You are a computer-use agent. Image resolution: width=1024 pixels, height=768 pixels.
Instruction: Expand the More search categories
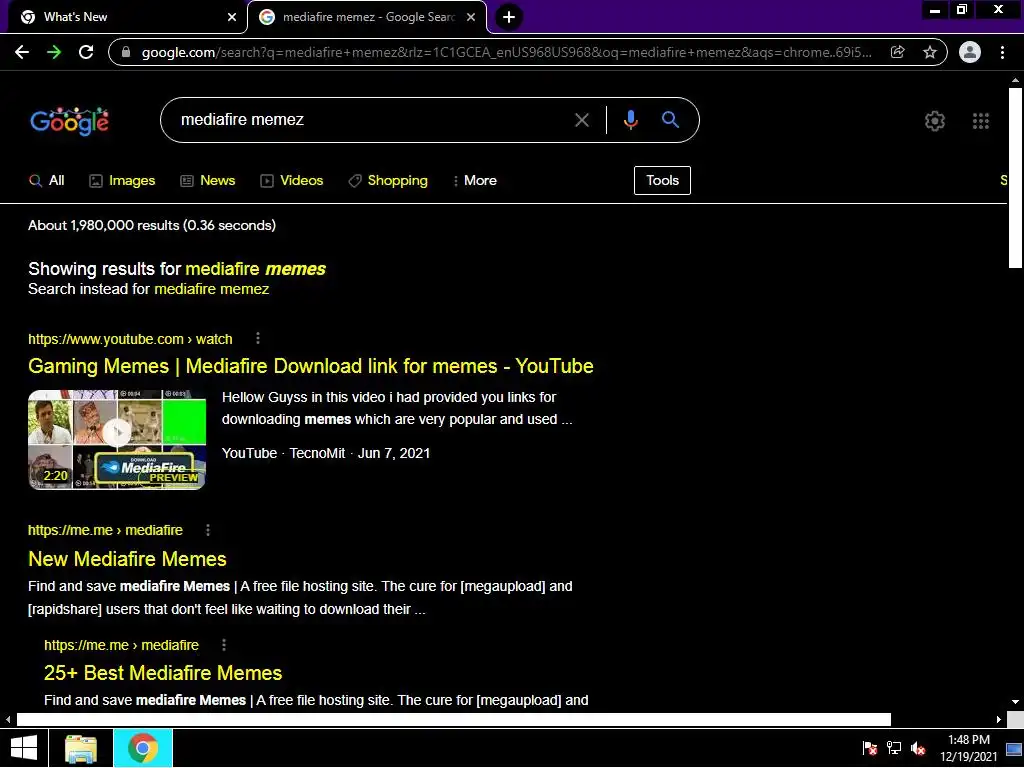click(475, 180)
